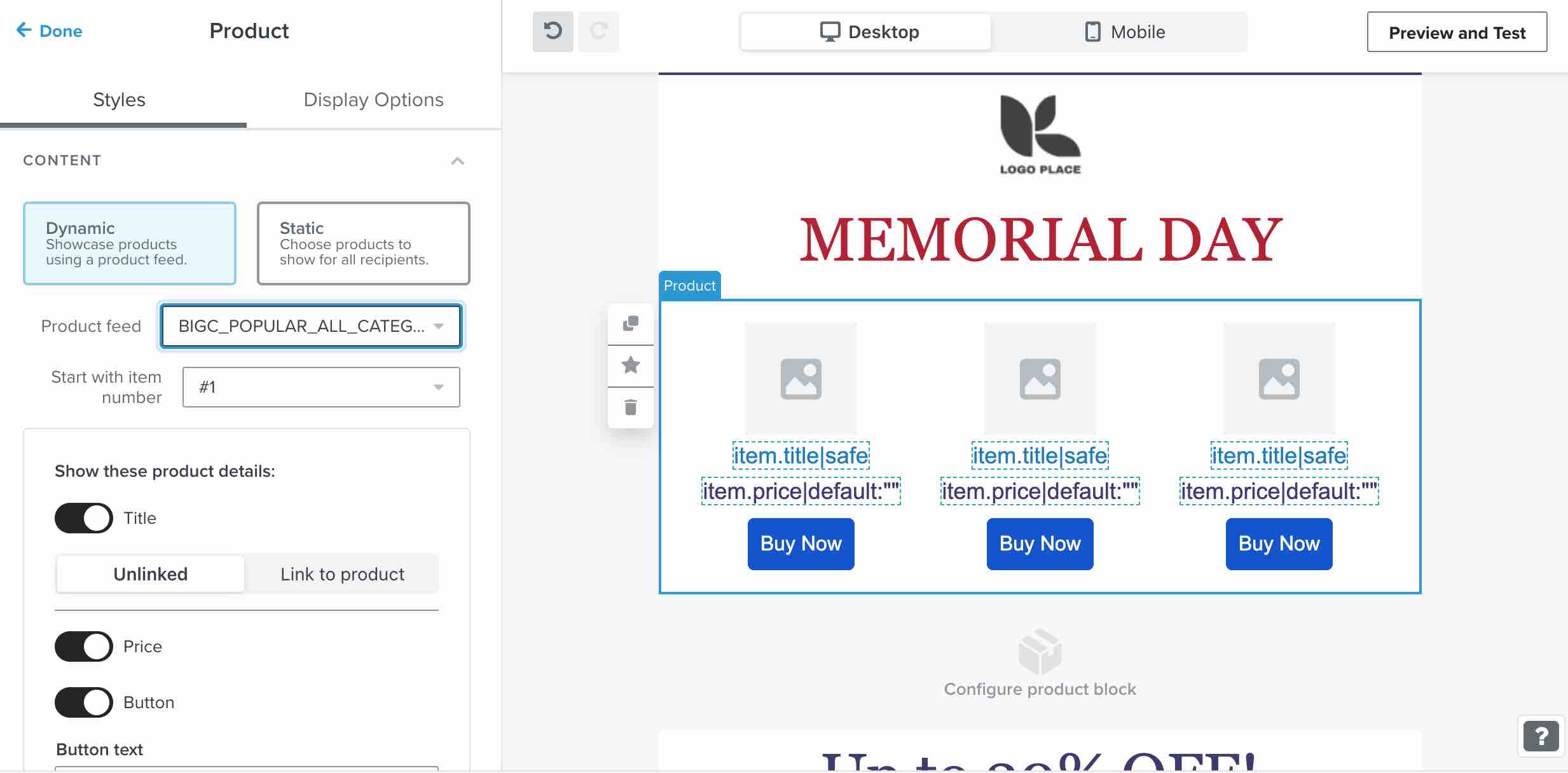Click the undo icon in toolbar
Viewport: 1568px width, 773px height.
point(553,30)
